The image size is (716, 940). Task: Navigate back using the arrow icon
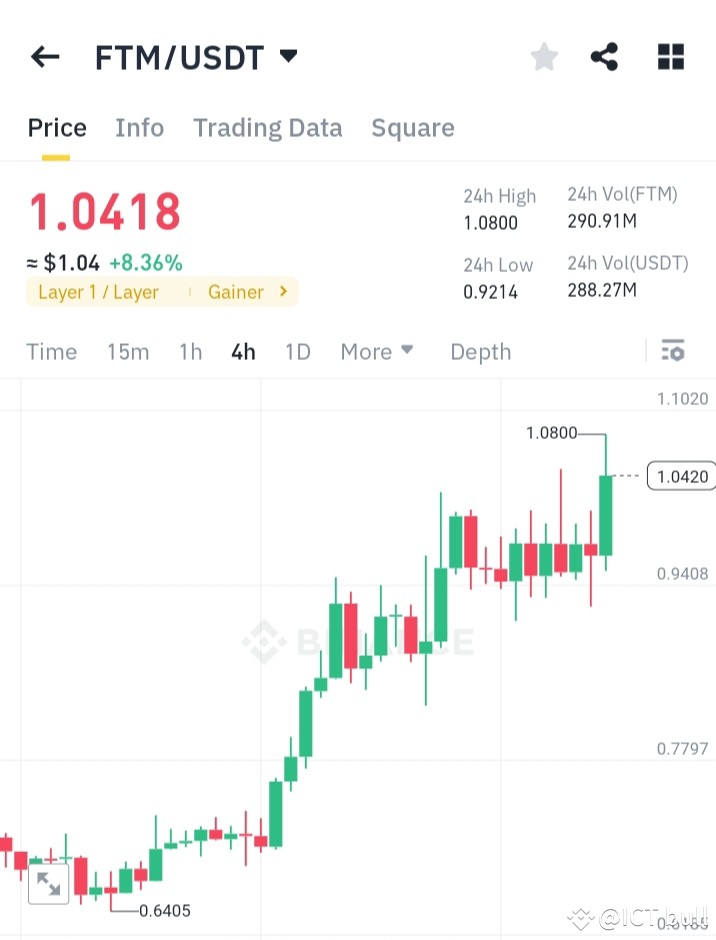(x=44, y=57)
